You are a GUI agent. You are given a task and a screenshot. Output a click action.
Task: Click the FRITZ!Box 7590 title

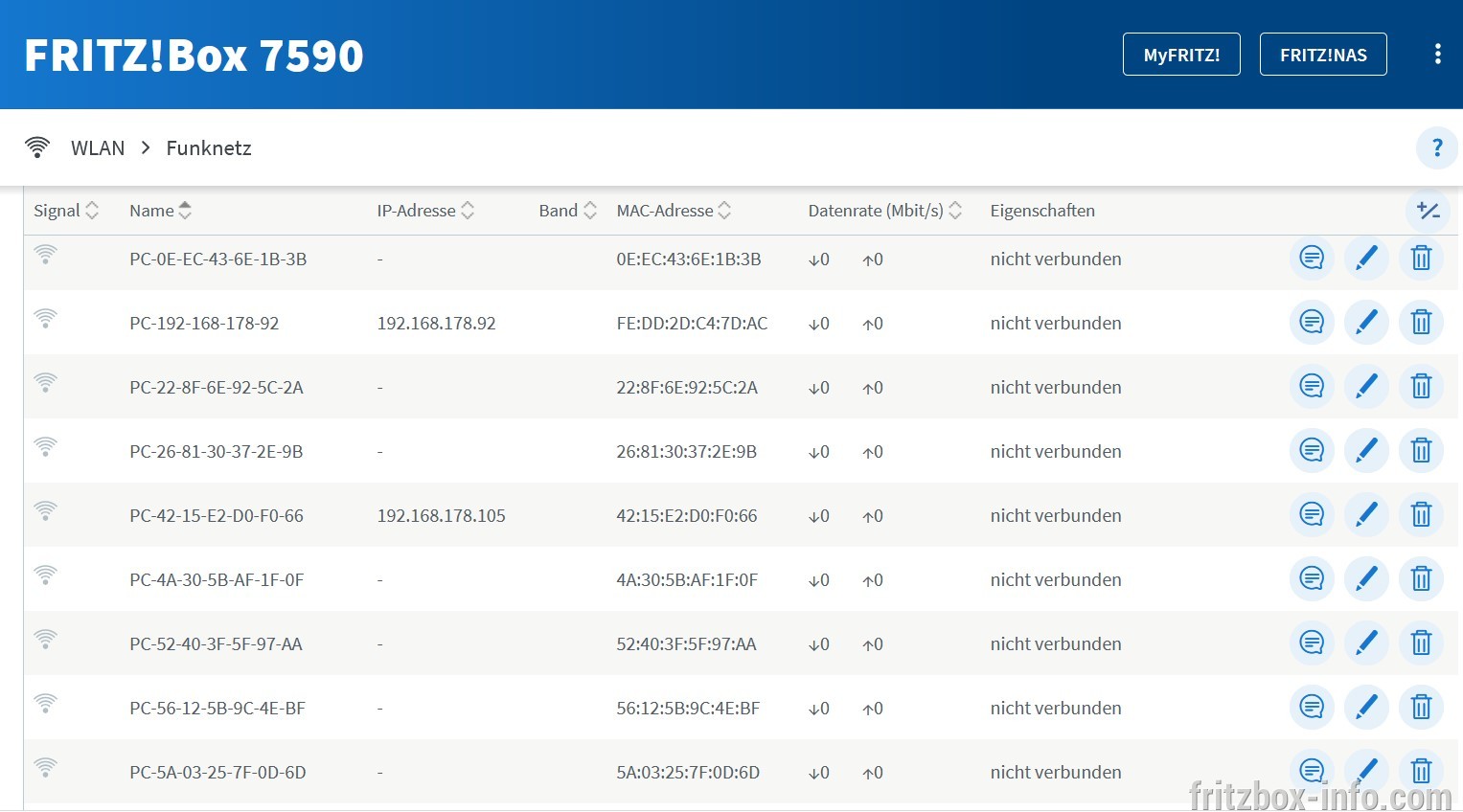tap(194, 56)
